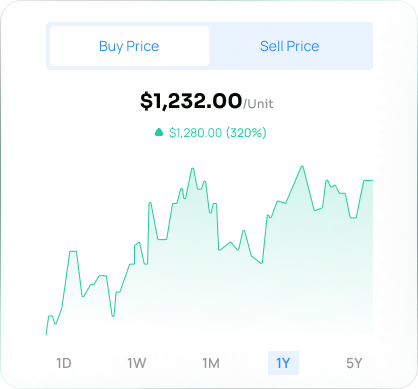418x389 pixels.
Task: Click the mid-chart trough before the sharp rise
Action: [x=262, y=263]
